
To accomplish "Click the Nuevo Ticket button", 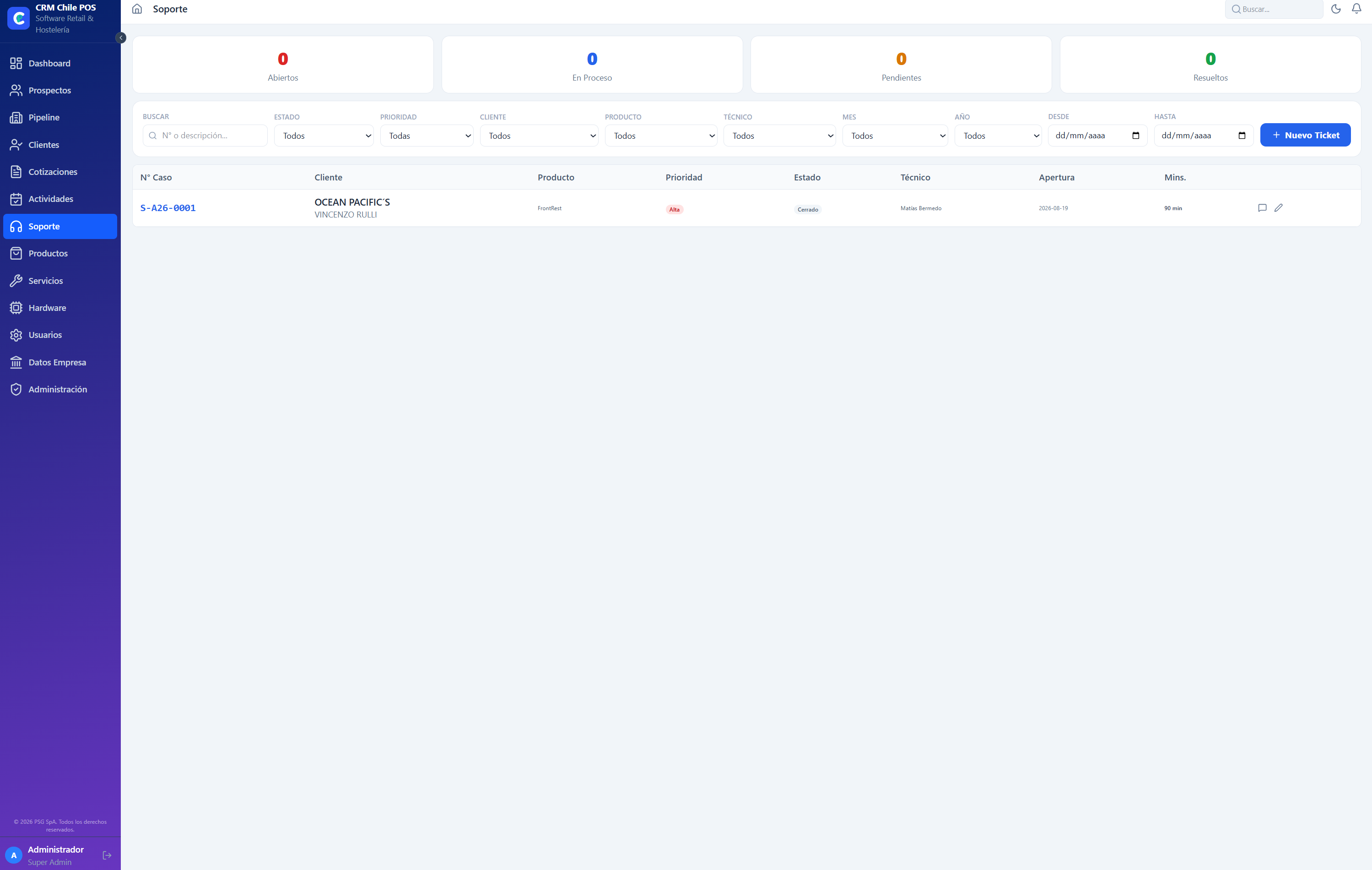I will point(1305,135).
